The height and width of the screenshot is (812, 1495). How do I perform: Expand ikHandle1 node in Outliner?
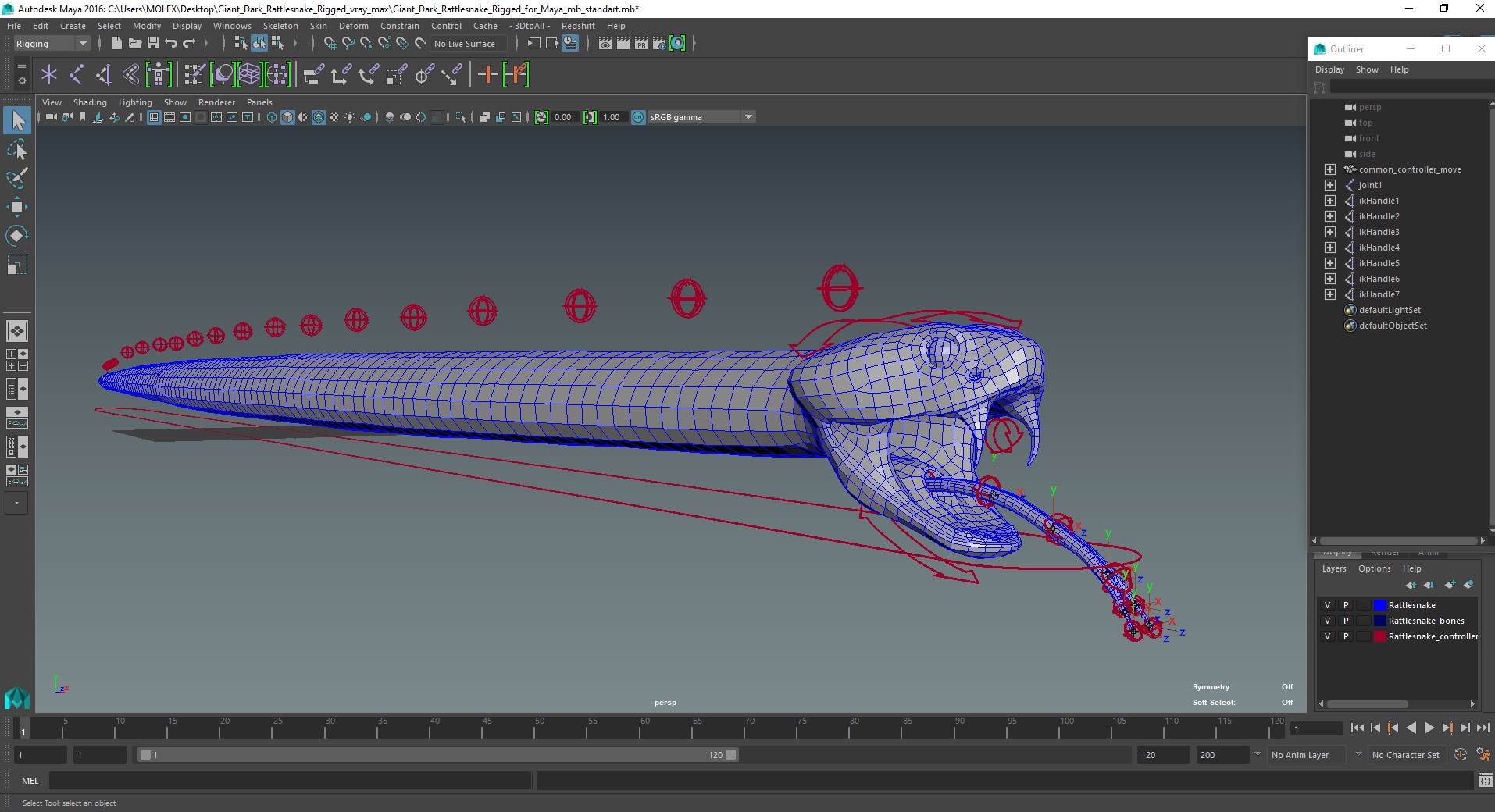click(1330, 201)
